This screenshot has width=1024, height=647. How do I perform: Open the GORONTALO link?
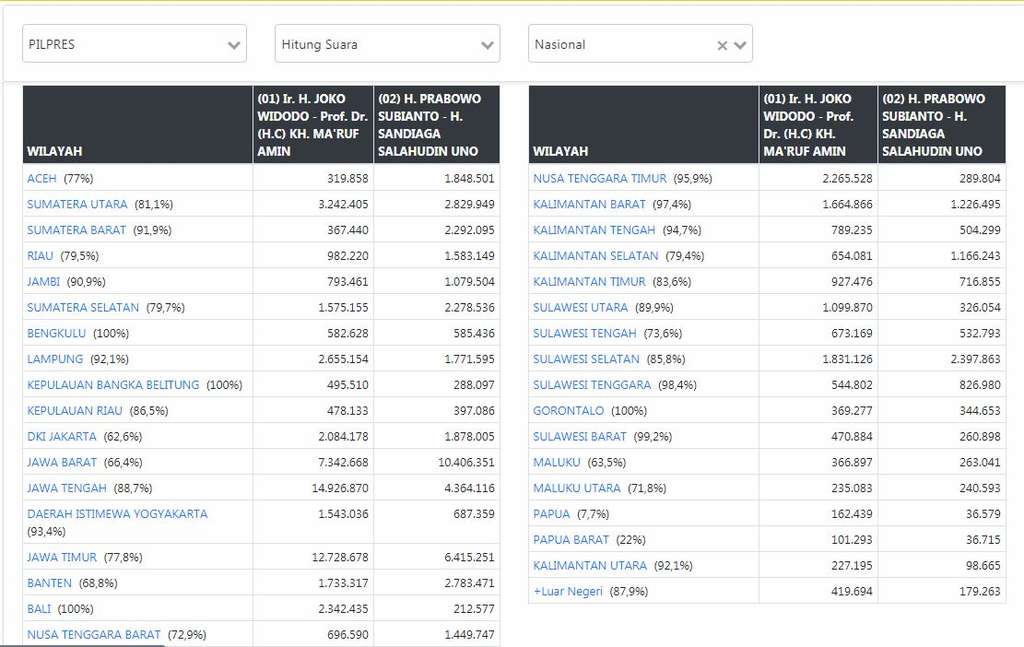tap(568, 411)
